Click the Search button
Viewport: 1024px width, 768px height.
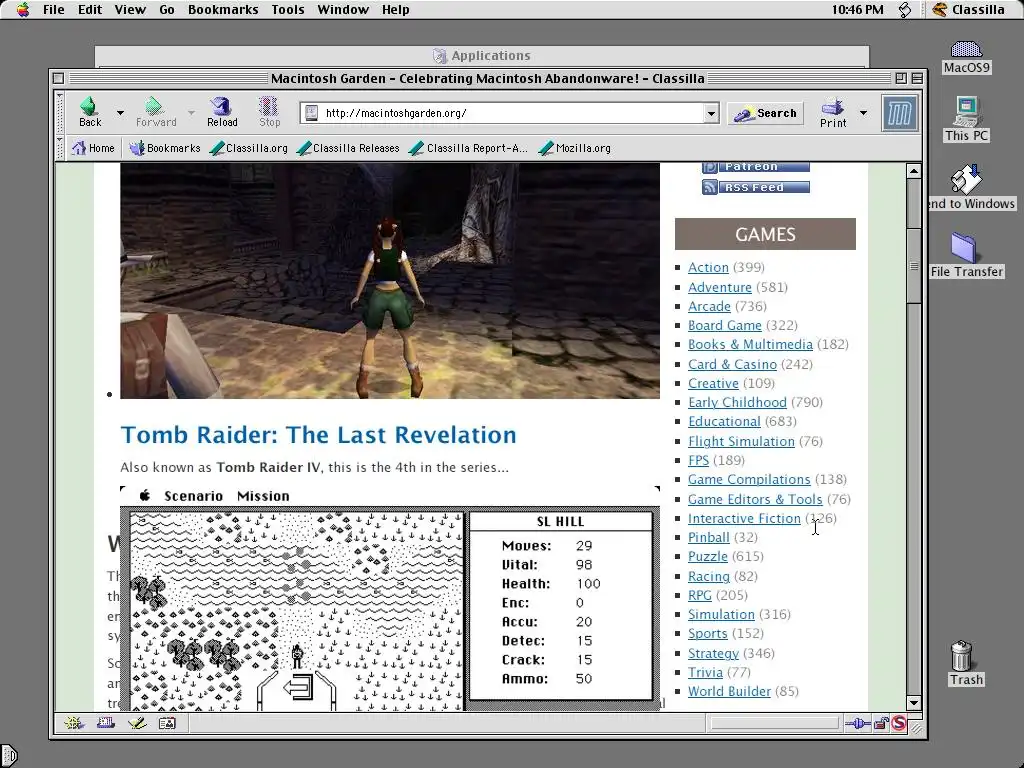[765, 113]
